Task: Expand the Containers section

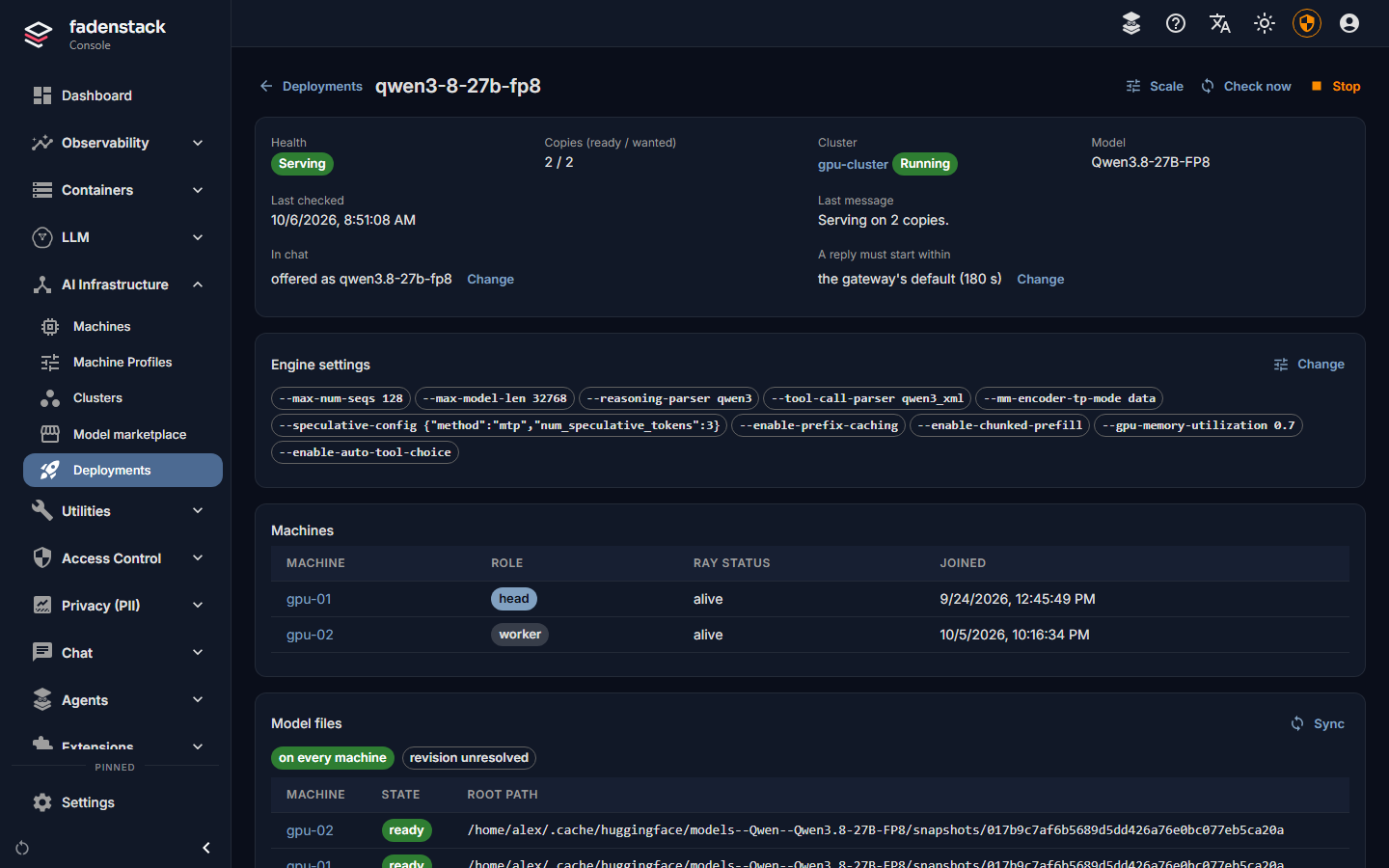Action: click(x=123, y=190)
